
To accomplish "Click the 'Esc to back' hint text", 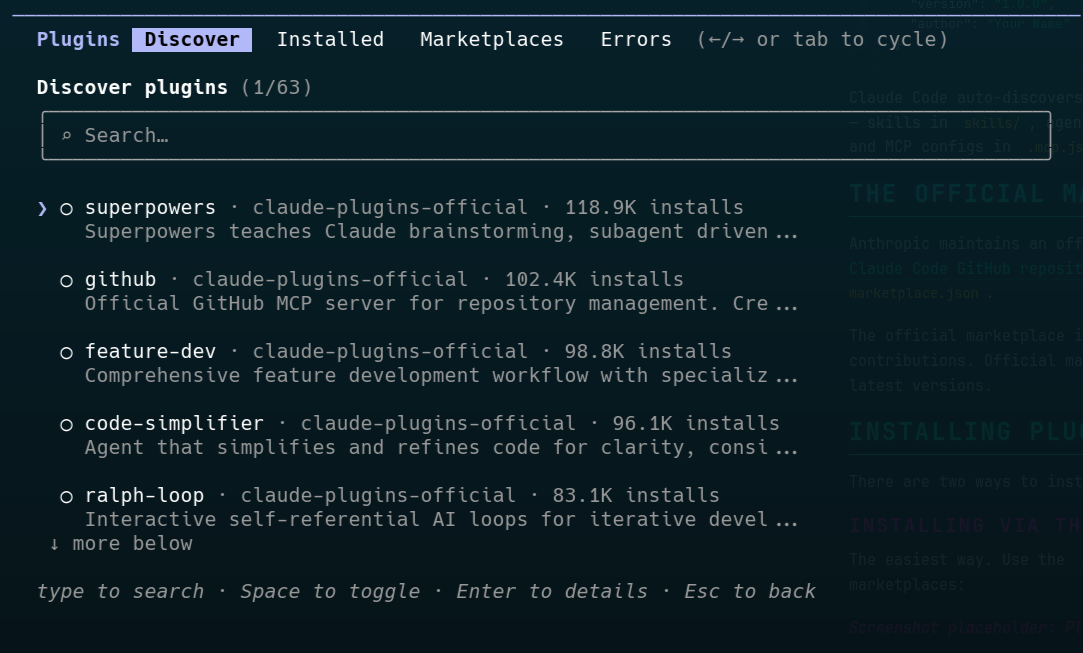I will pyautogui.click(x=749, y=591).
